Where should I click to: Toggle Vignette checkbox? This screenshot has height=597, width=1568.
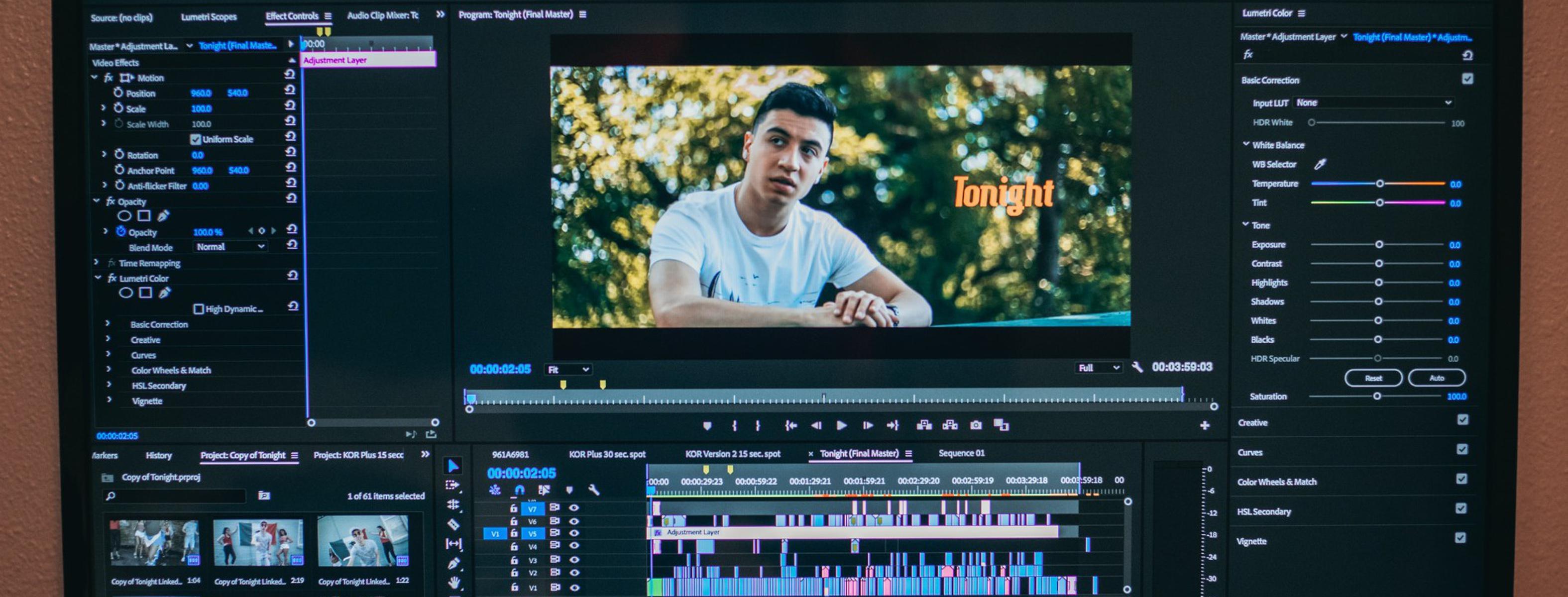(1460, 538)
